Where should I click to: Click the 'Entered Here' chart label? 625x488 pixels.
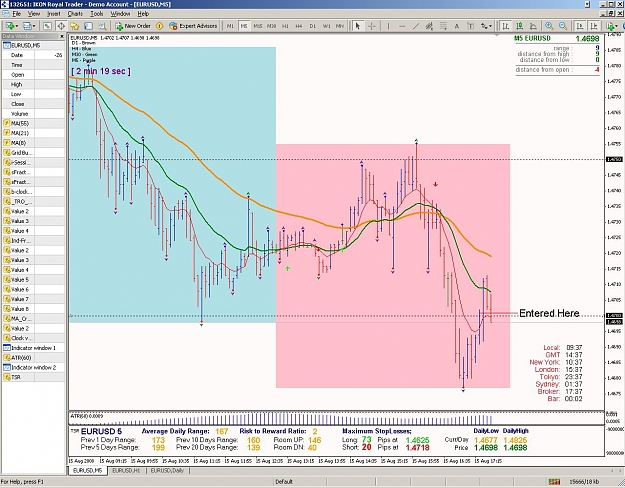(549, 313)
